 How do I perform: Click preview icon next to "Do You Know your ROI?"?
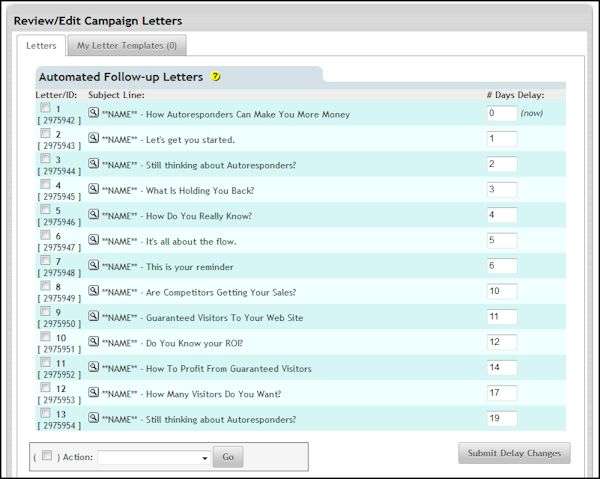pos(94,342)
